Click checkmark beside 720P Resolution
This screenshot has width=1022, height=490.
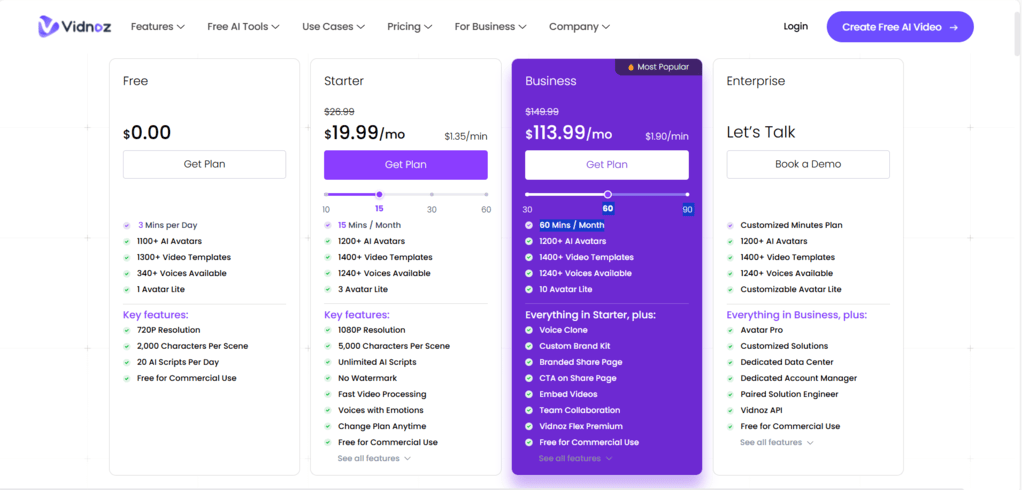(127, 330)
